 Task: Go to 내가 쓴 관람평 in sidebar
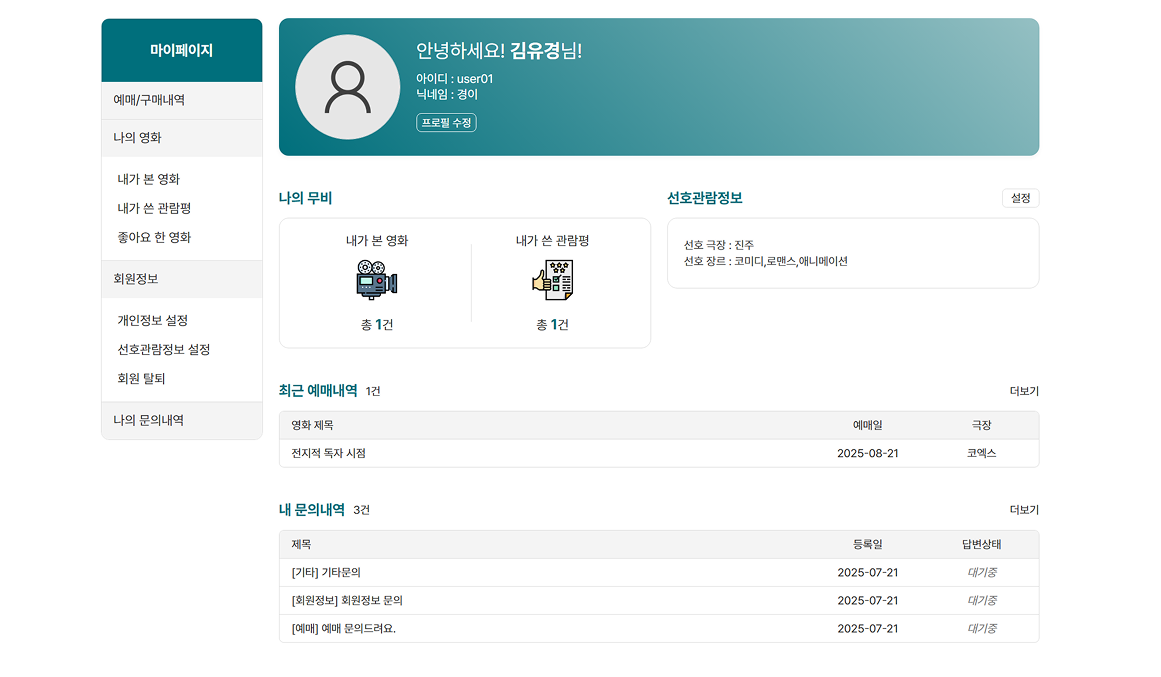(x=154, y=209)
